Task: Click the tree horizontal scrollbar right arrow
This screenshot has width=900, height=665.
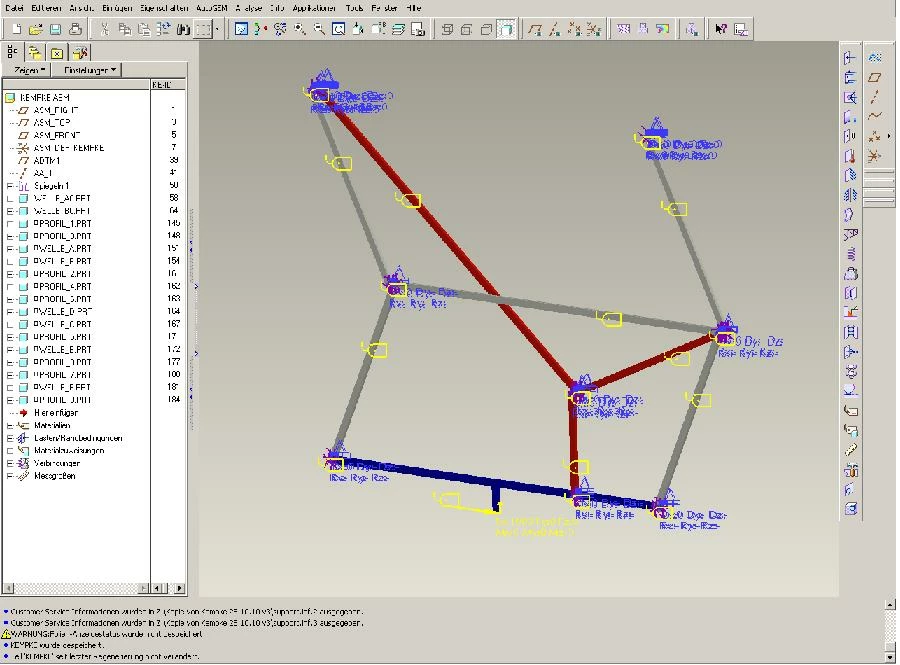Action: [x=180, y=588]
